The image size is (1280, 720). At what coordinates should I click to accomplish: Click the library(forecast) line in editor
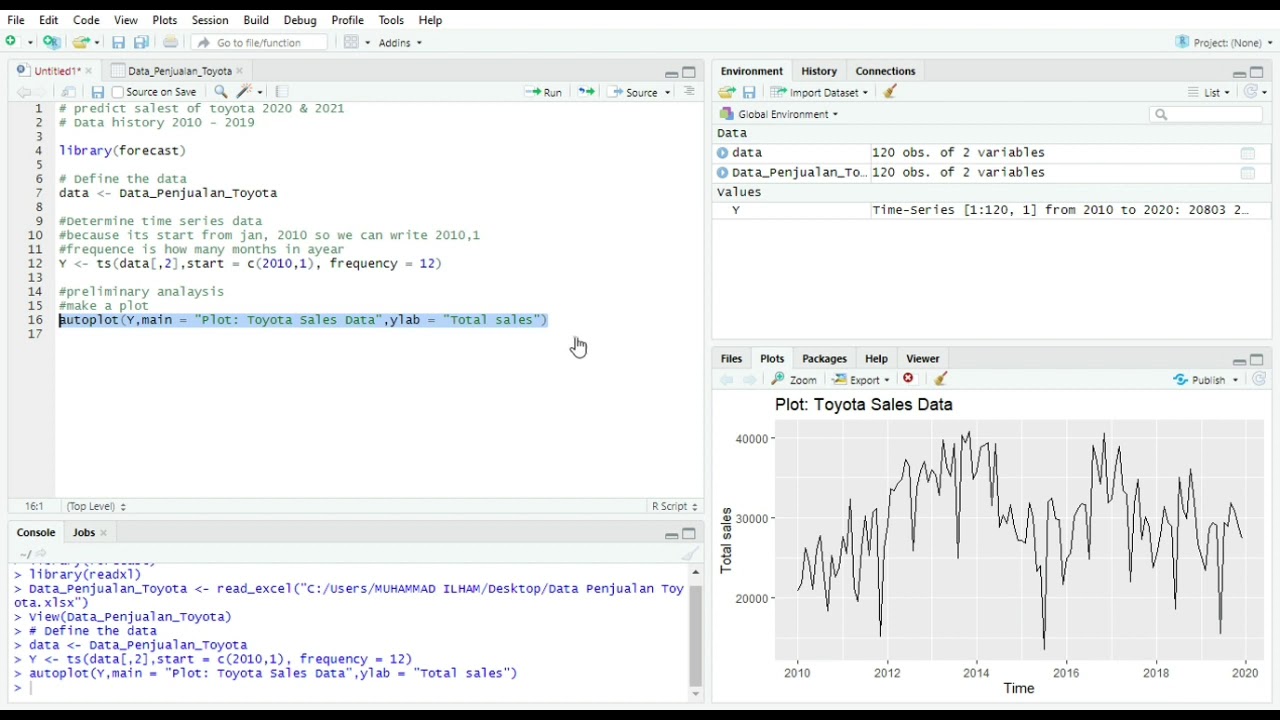coord(122,151)
